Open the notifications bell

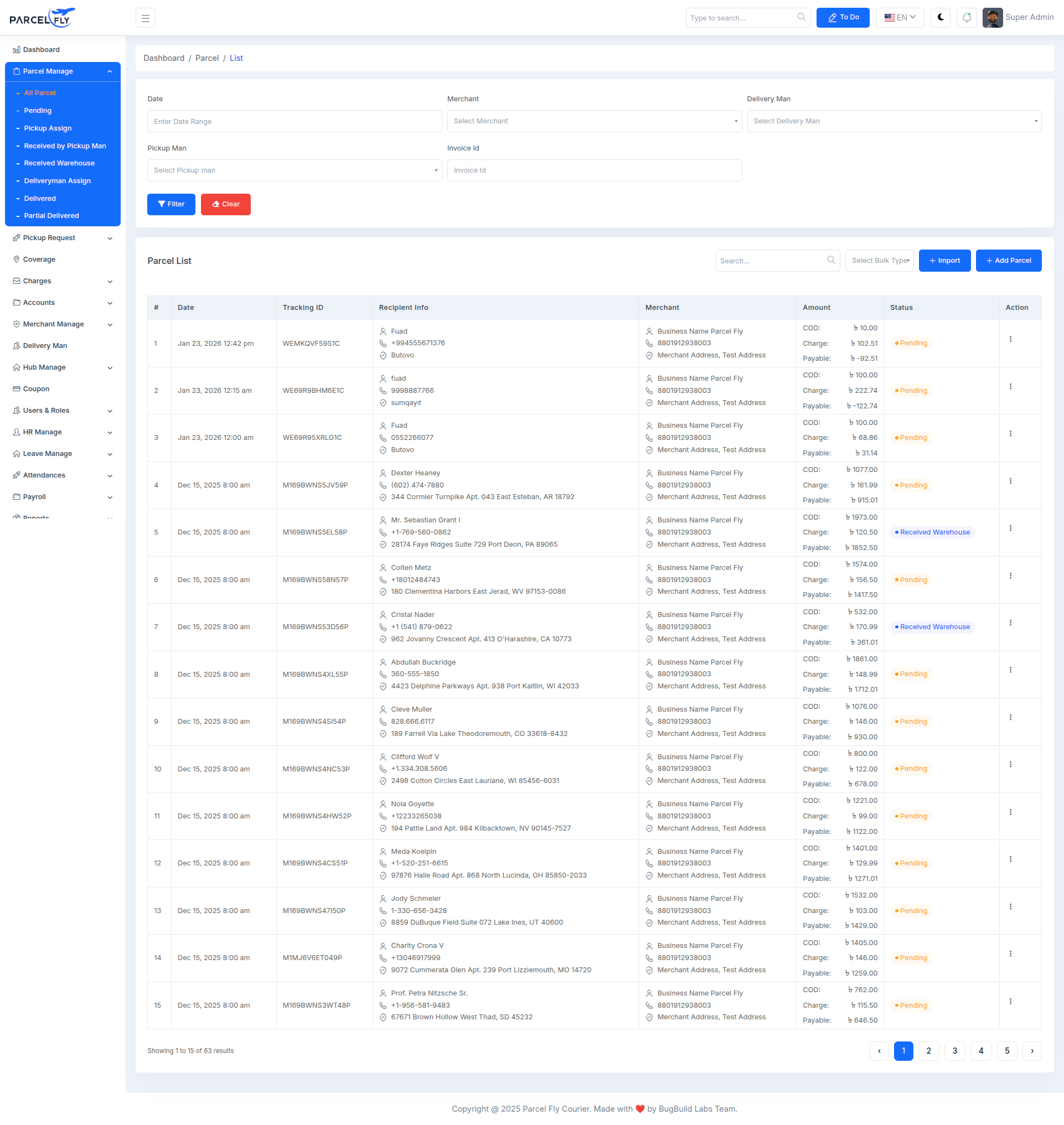pyautogui.click(x=966, y=17)
